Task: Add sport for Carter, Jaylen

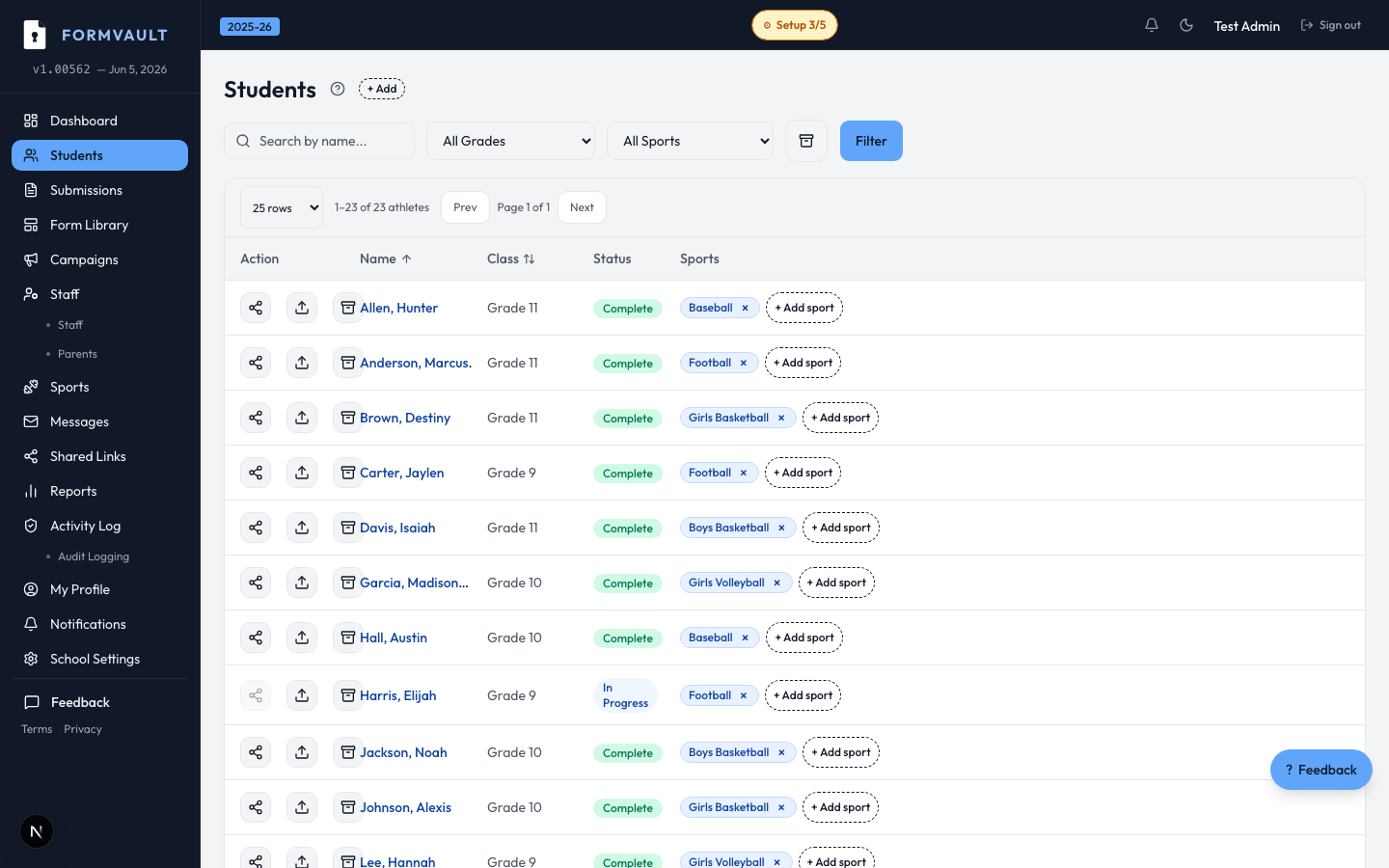Action: tap(803, 473)
